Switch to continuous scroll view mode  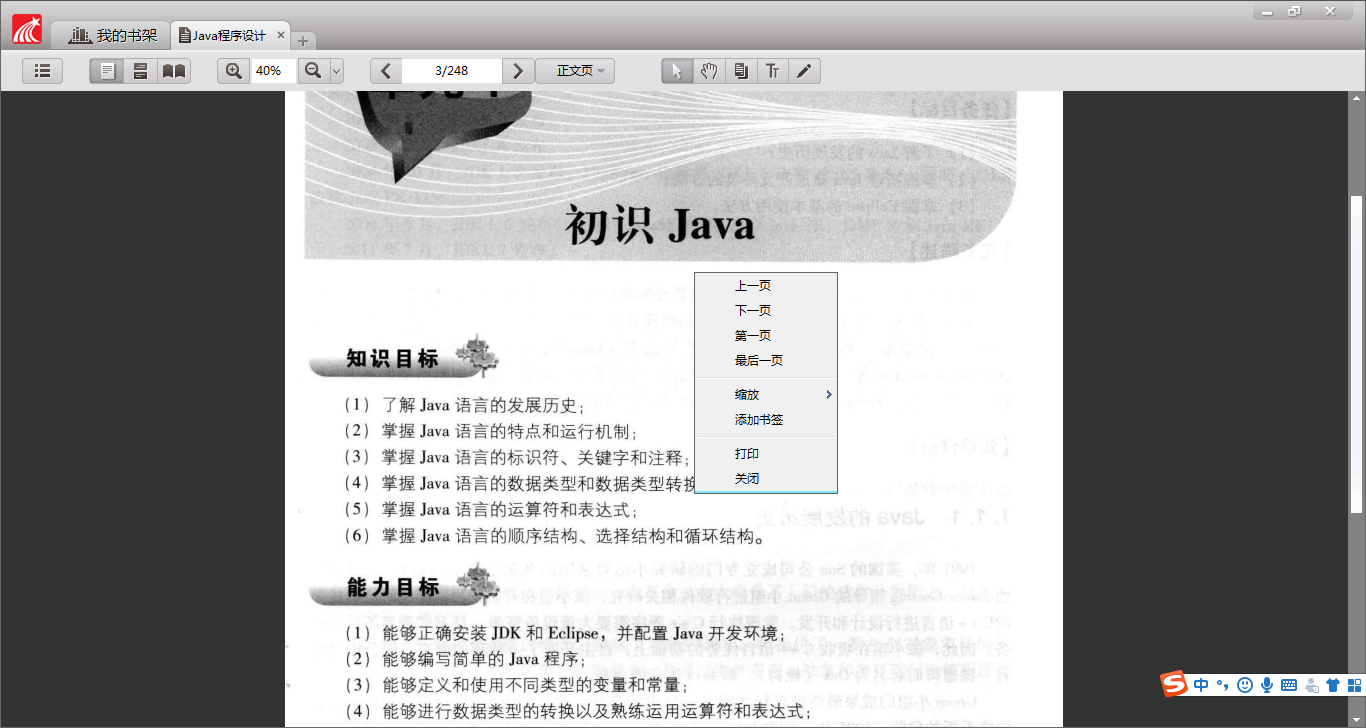[140, 71]
